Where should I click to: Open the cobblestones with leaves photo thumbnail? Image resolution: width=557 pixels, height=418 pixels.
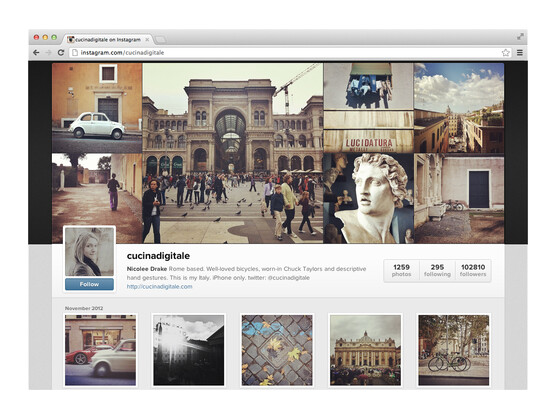pyautogui.click(x=277, y=350)
